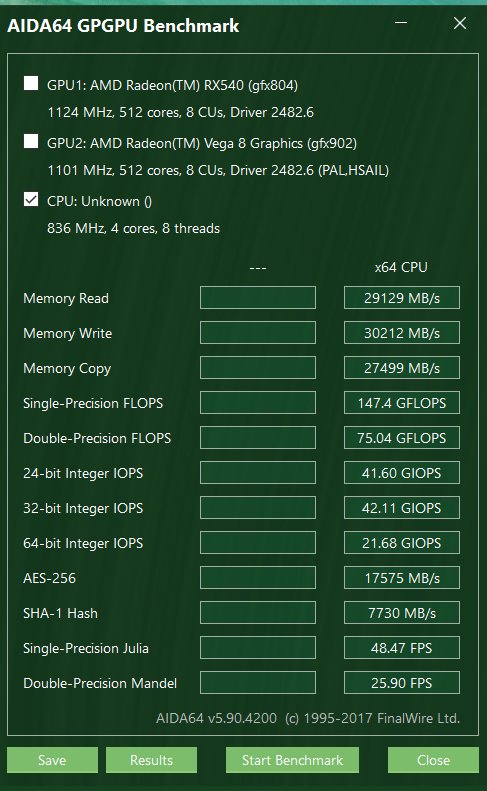Click the Single-Precision FLOPS value 147.4 GFLOPS
Viewport: 487px width, 791px height.
pyautogui.click(x=402, y=403)
